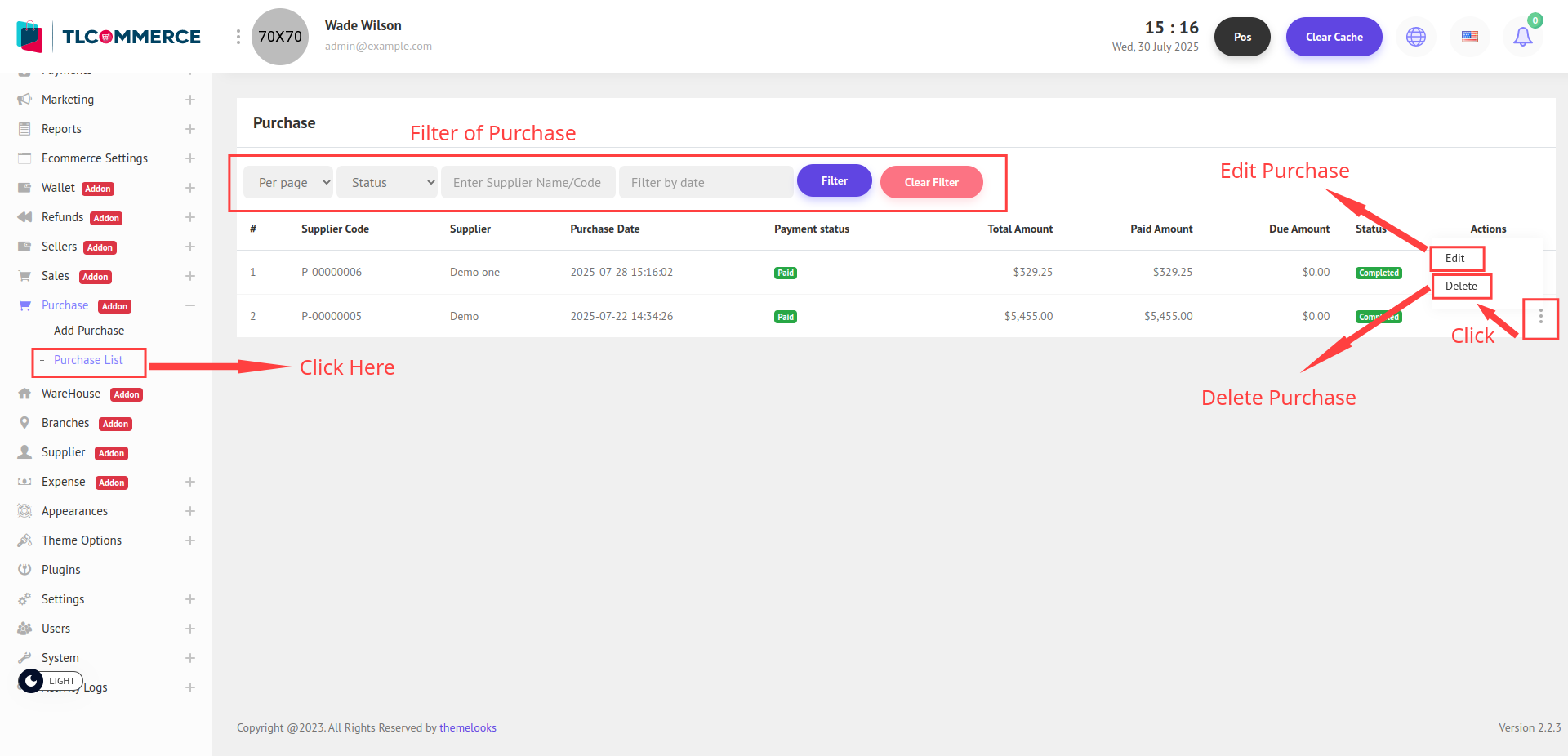Screen dimensions: 1568x756
Task: Choose Delete from the actions menu
Action: coord(1461,287)
